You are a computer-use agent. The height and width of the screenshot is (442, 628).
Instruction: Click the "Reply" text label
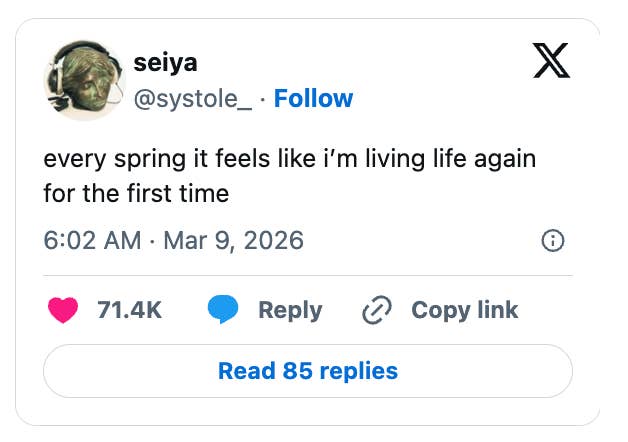290,310
